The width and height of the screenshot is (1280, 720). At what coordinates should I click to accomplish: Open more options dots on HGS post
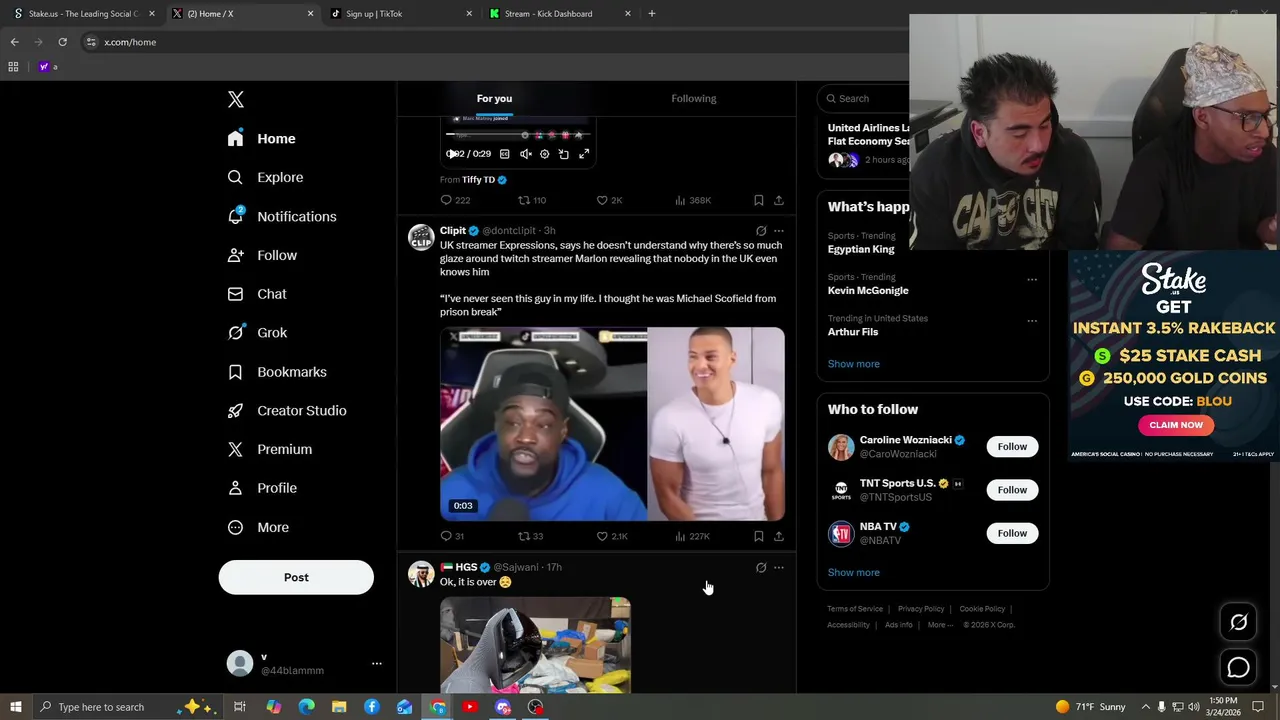point(779,568)
